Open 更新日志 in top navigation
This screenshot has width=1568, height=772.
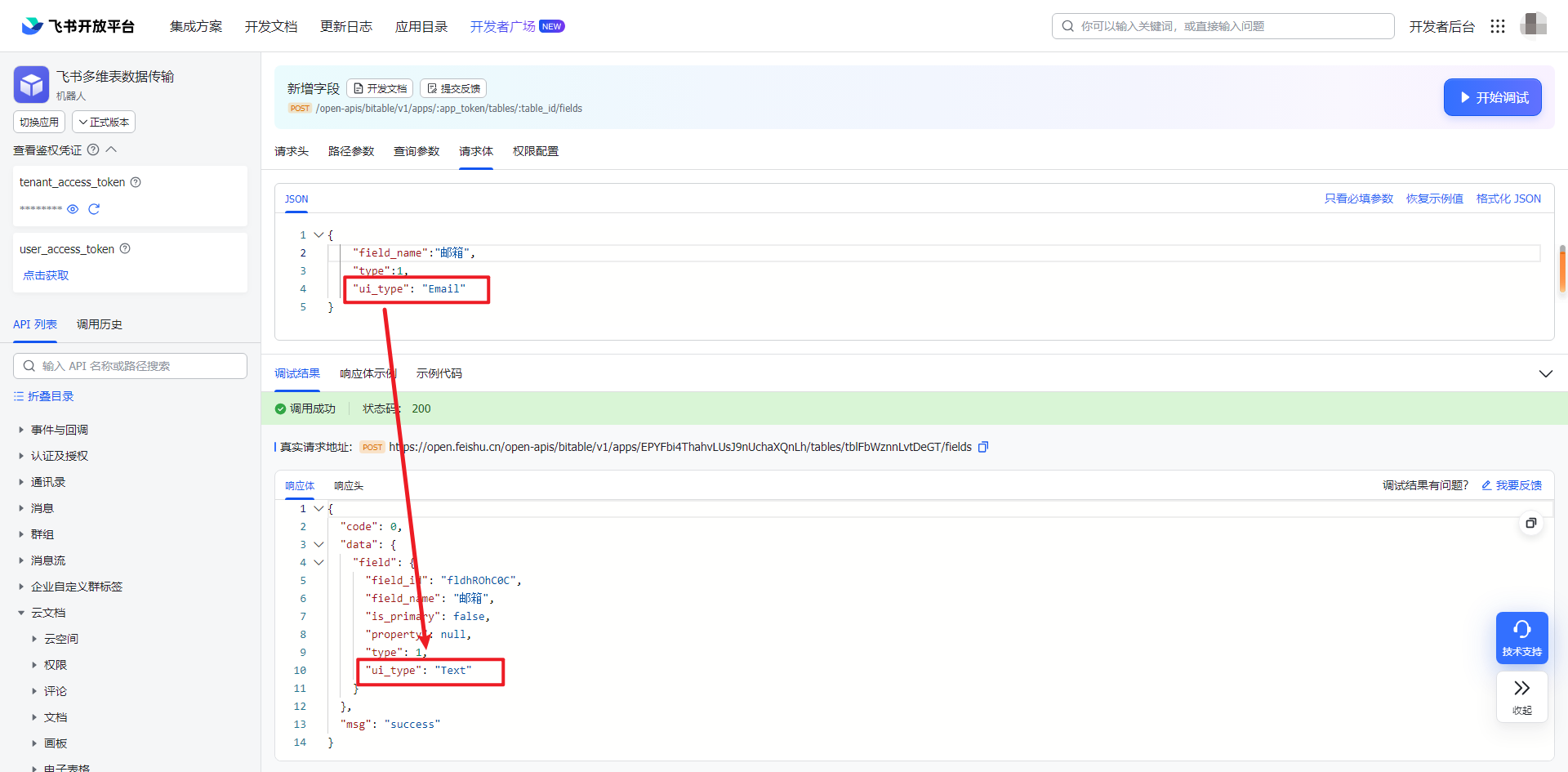click(346, 26)
